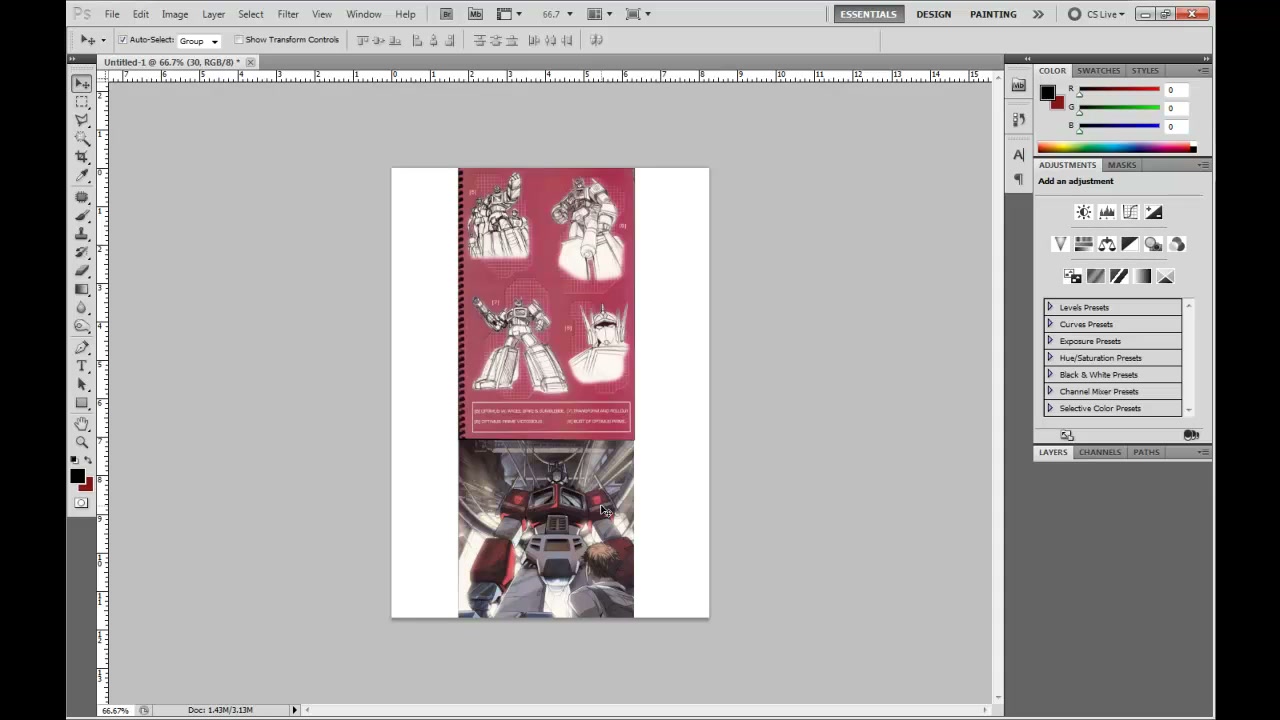Add a Color Balance adjustment
The width and height of the screenshot is (1280, 720).
click(1107, 244)
